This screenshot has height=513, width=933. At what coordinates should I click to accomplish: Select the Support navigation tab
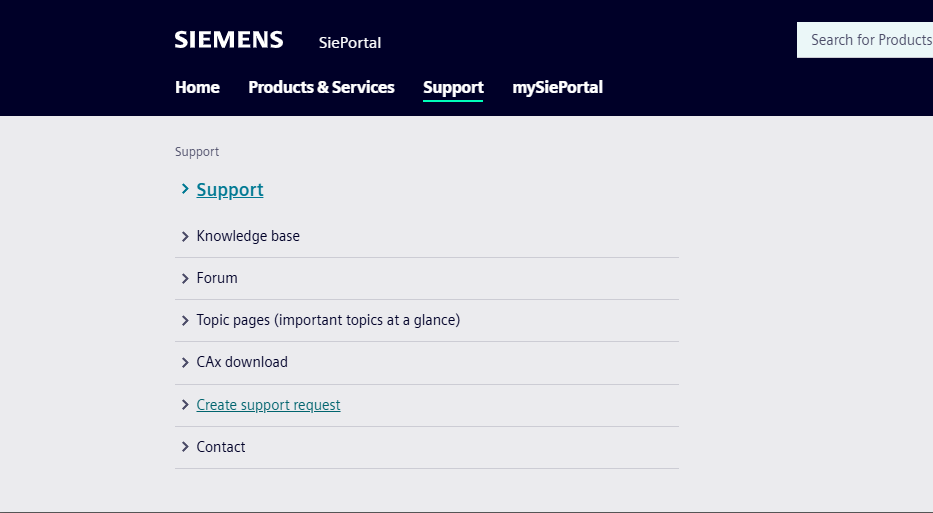[453, 87]
